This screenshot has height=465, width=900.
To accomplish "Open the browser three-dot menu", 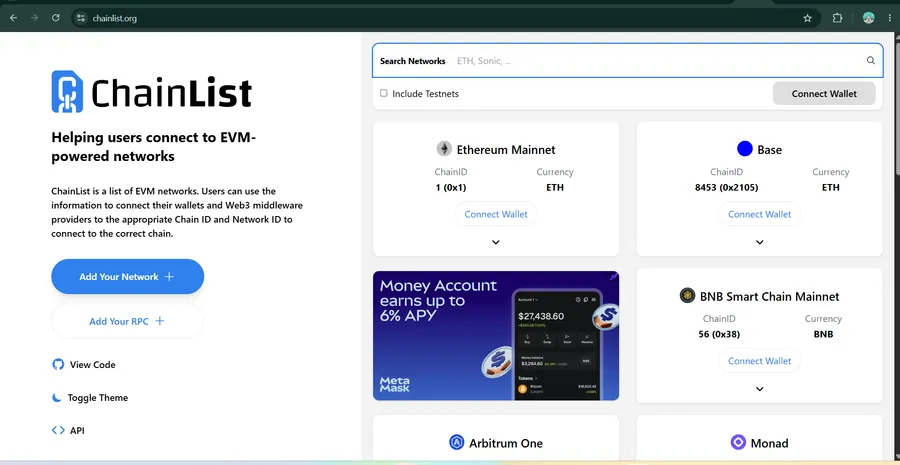I will (x=889, y=18).
